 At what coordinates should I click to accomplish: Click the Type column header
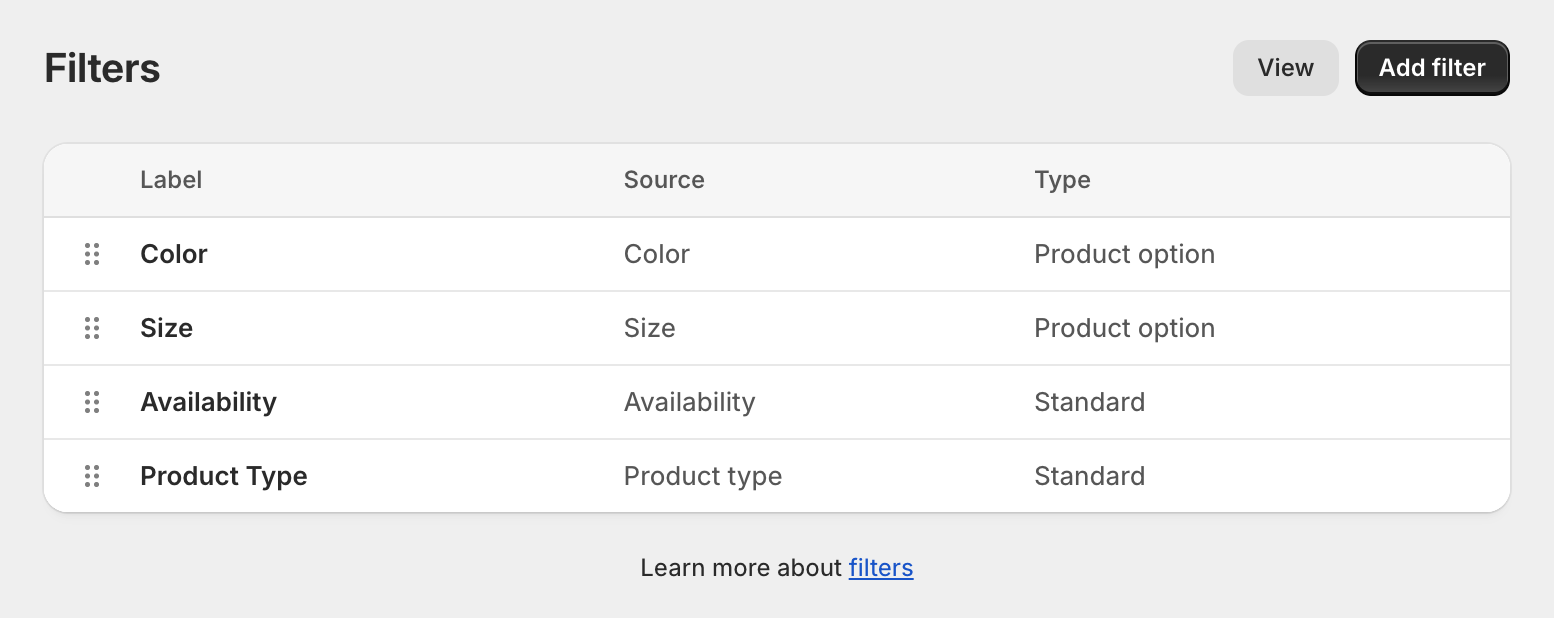click(x=1062, y=180)
